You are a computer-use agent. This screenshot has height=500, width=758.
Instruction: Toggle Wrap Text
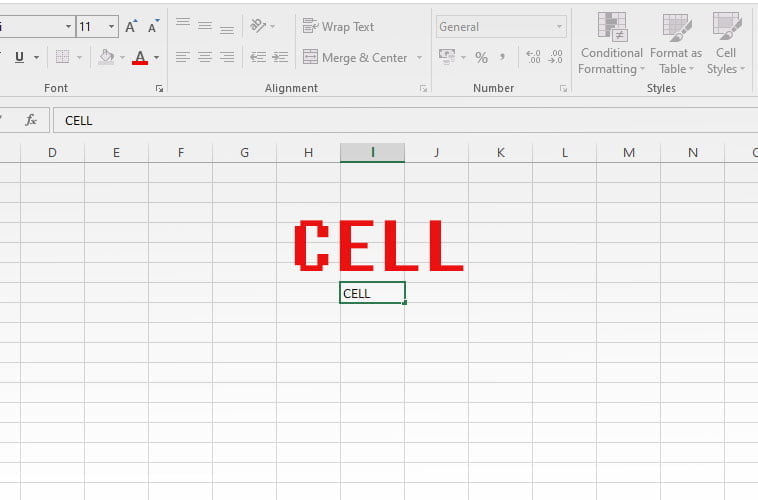[x=338, y=27]
